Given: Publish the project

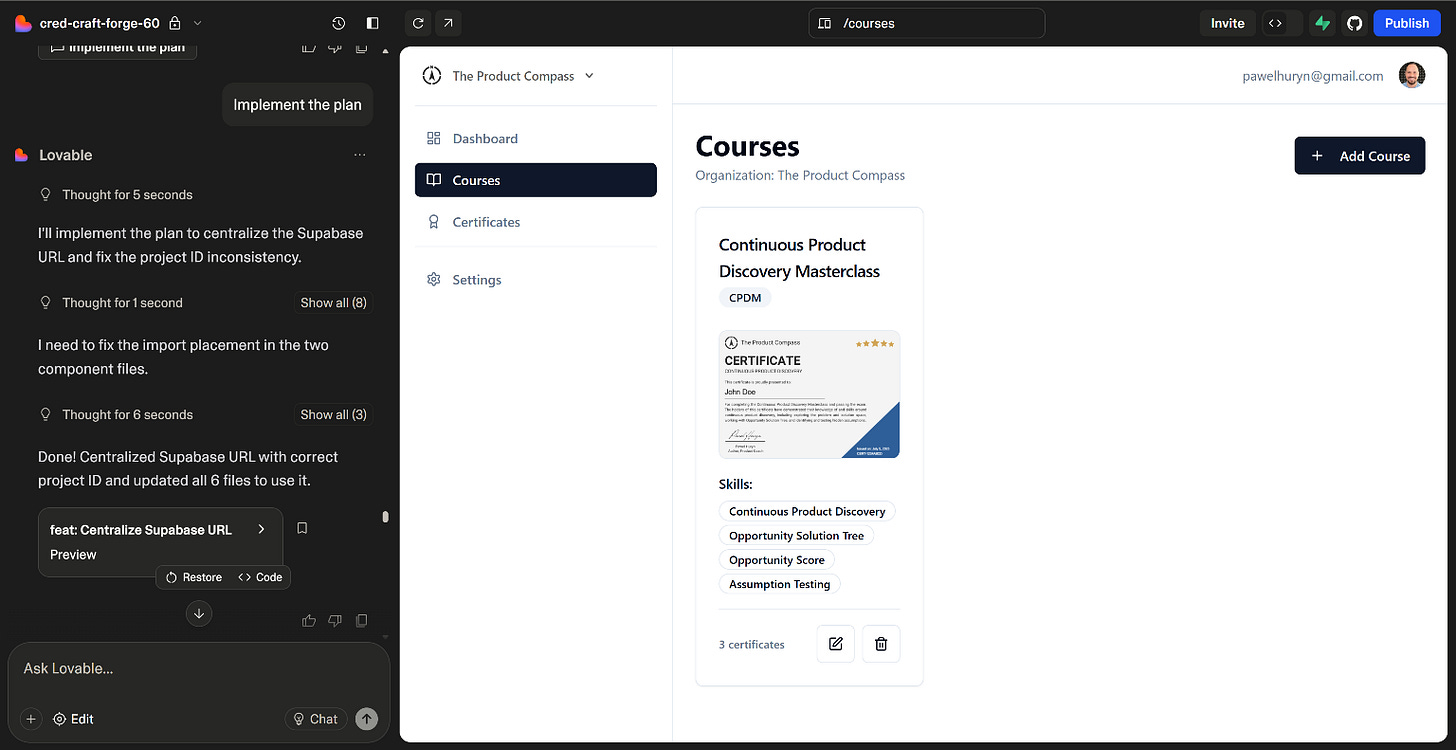Looking at the screenshot, I should point(1406,22).
